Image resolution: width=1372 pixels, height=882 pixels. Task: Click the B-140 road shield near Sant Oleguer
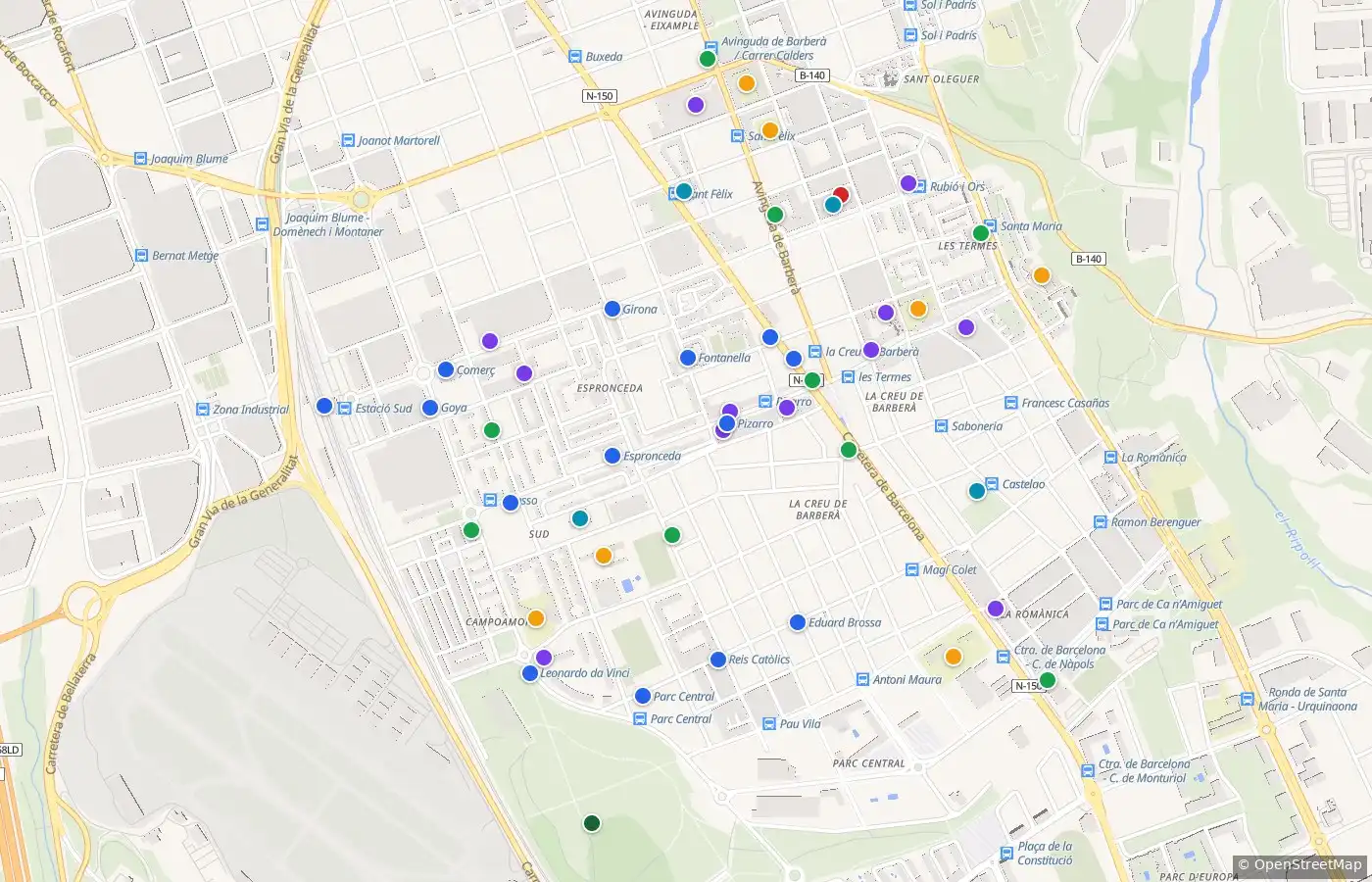tap(811, 75)
